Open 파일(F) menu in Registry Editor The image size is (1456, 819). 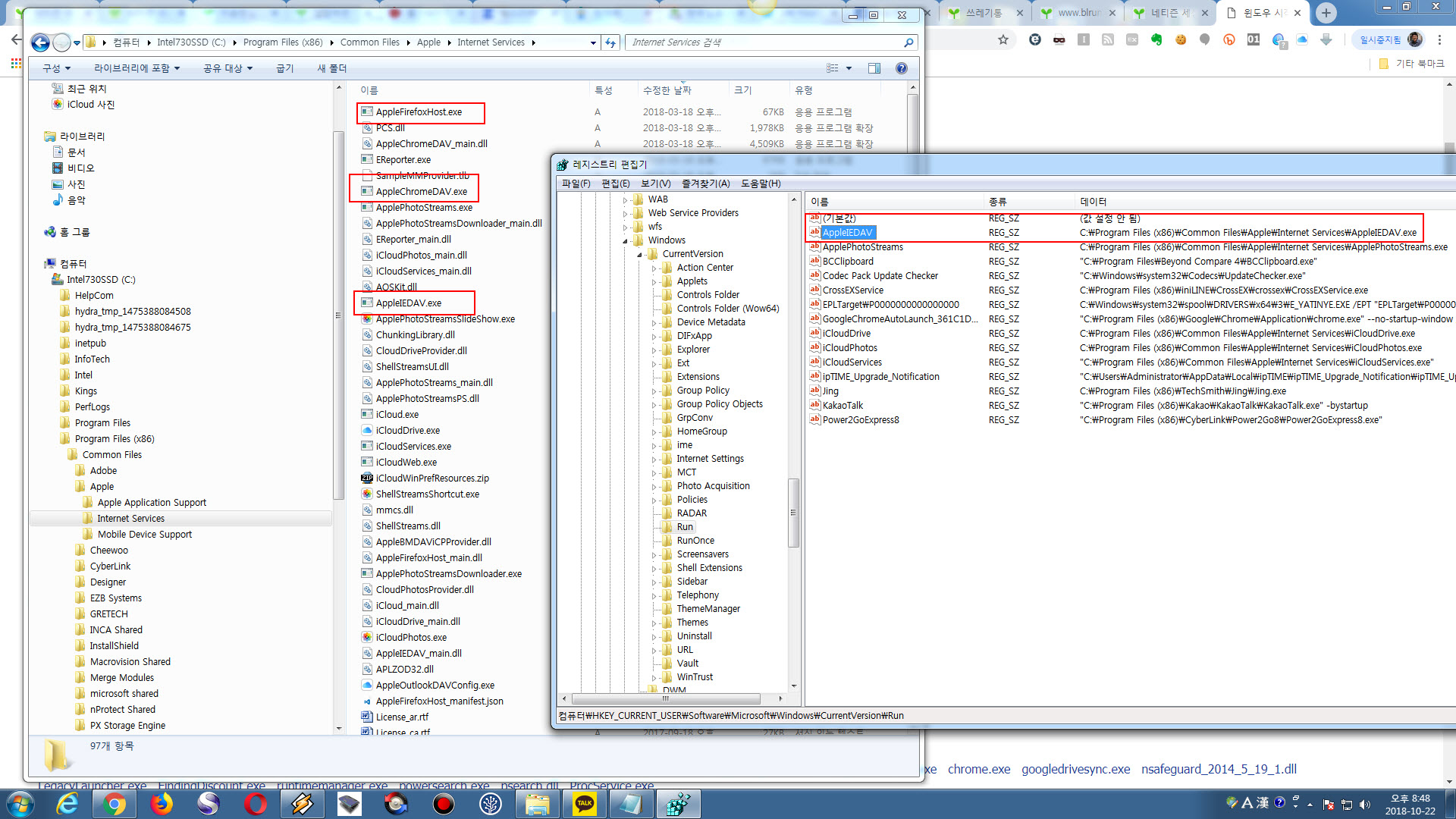[x=576, y=184]
